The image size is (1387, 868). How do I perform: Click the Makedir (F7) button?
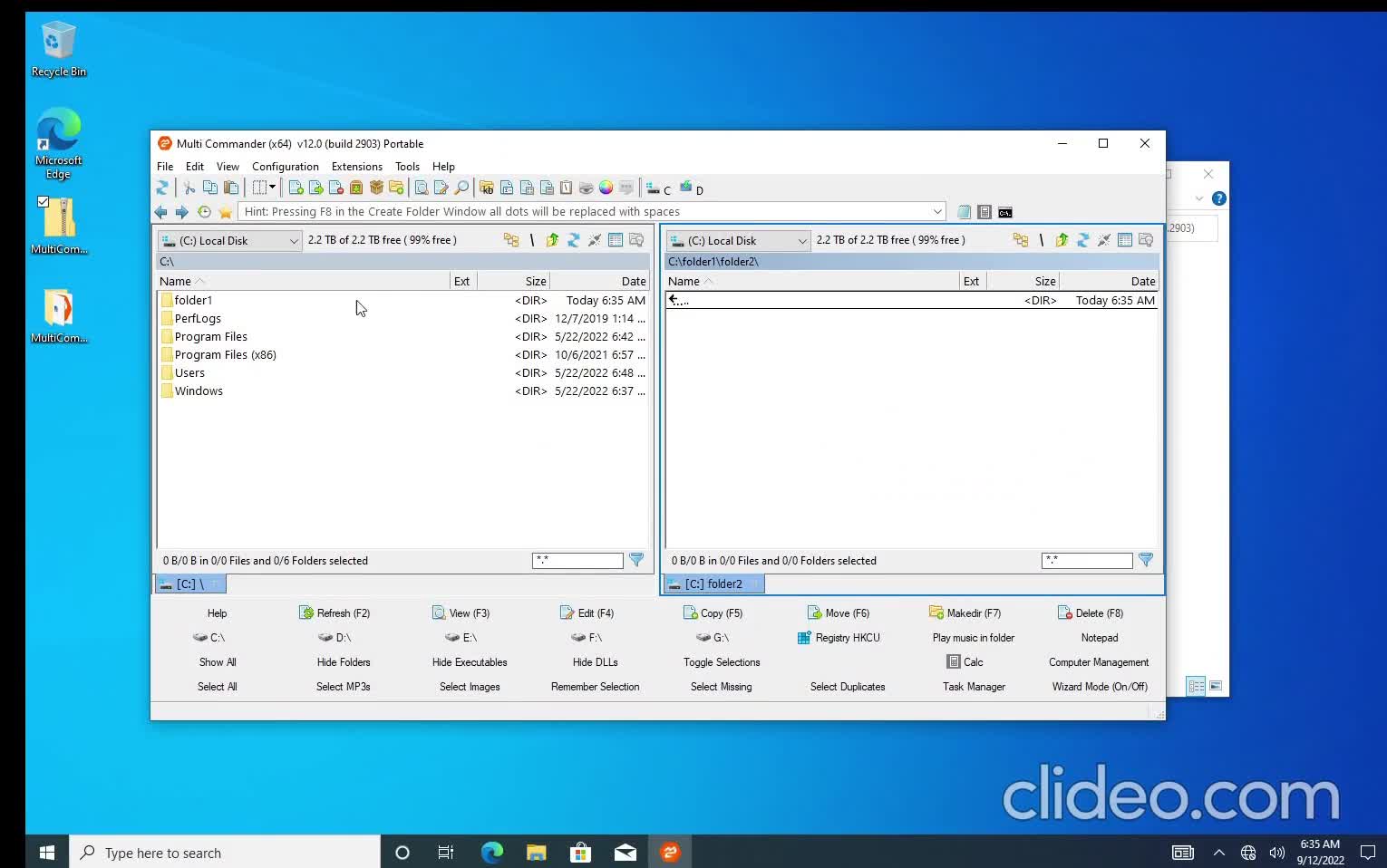965,613
